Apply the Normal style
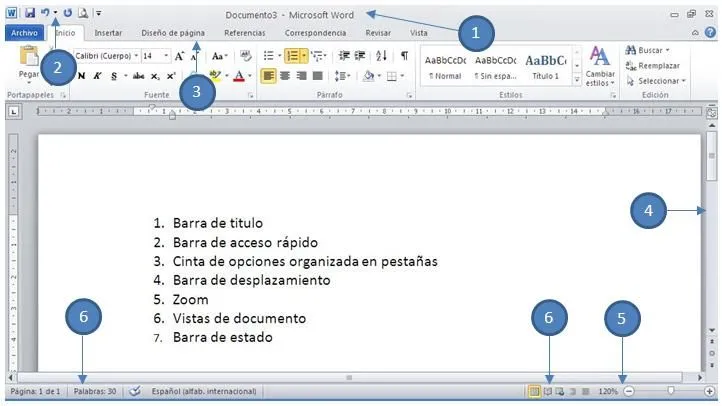The height and width of the screenshot is (406, 722). (x=445, y=67)
